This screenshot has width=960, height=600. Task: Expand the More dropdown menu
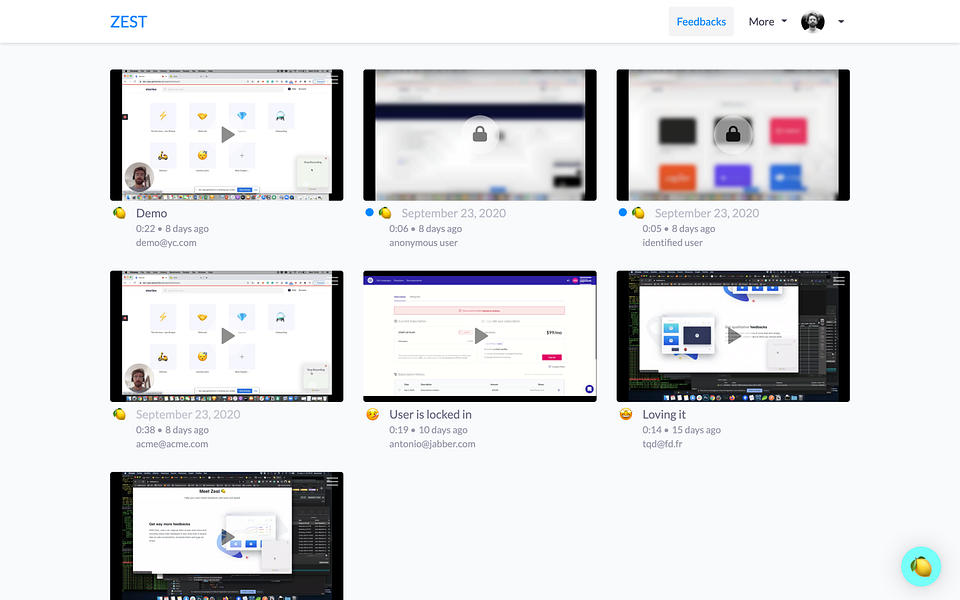point(768,21)
